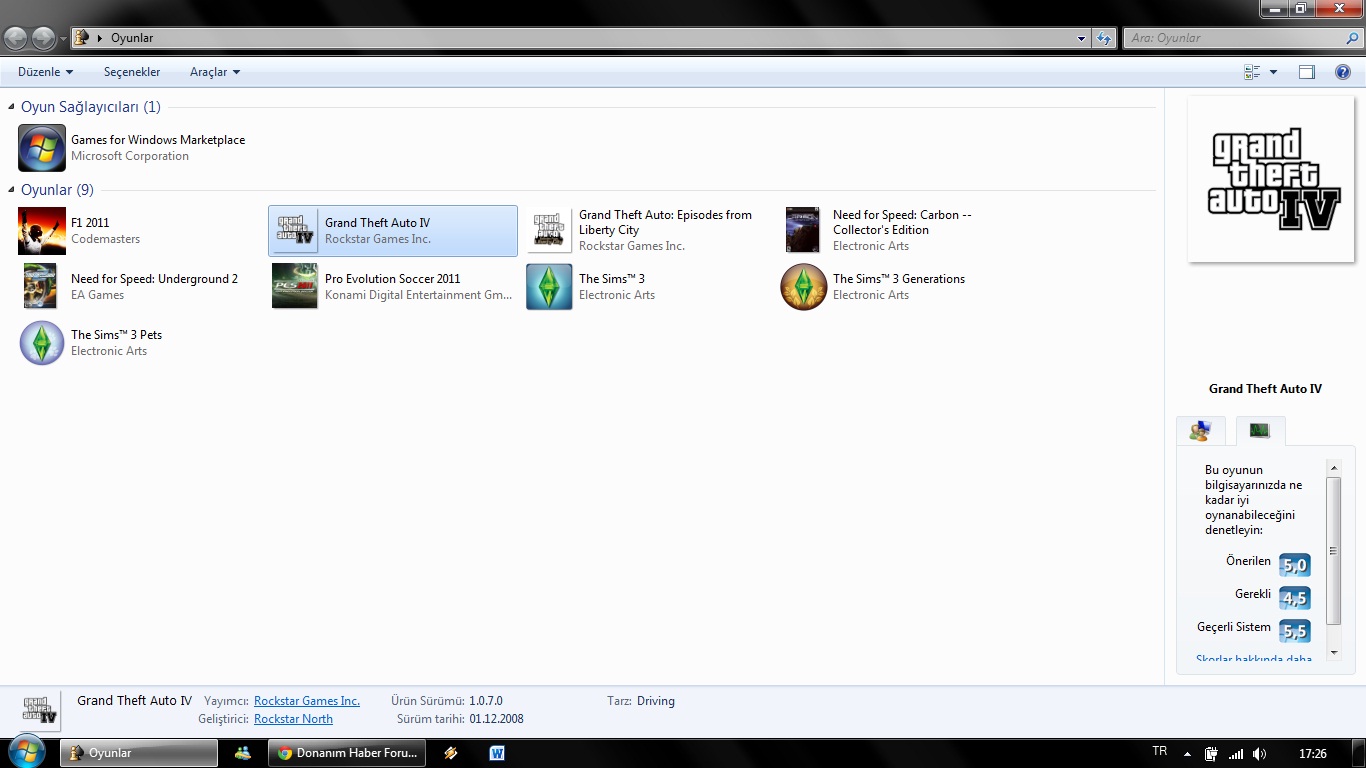
Task: Click the network signal tray icon
Action: (x=1236, y=754)
